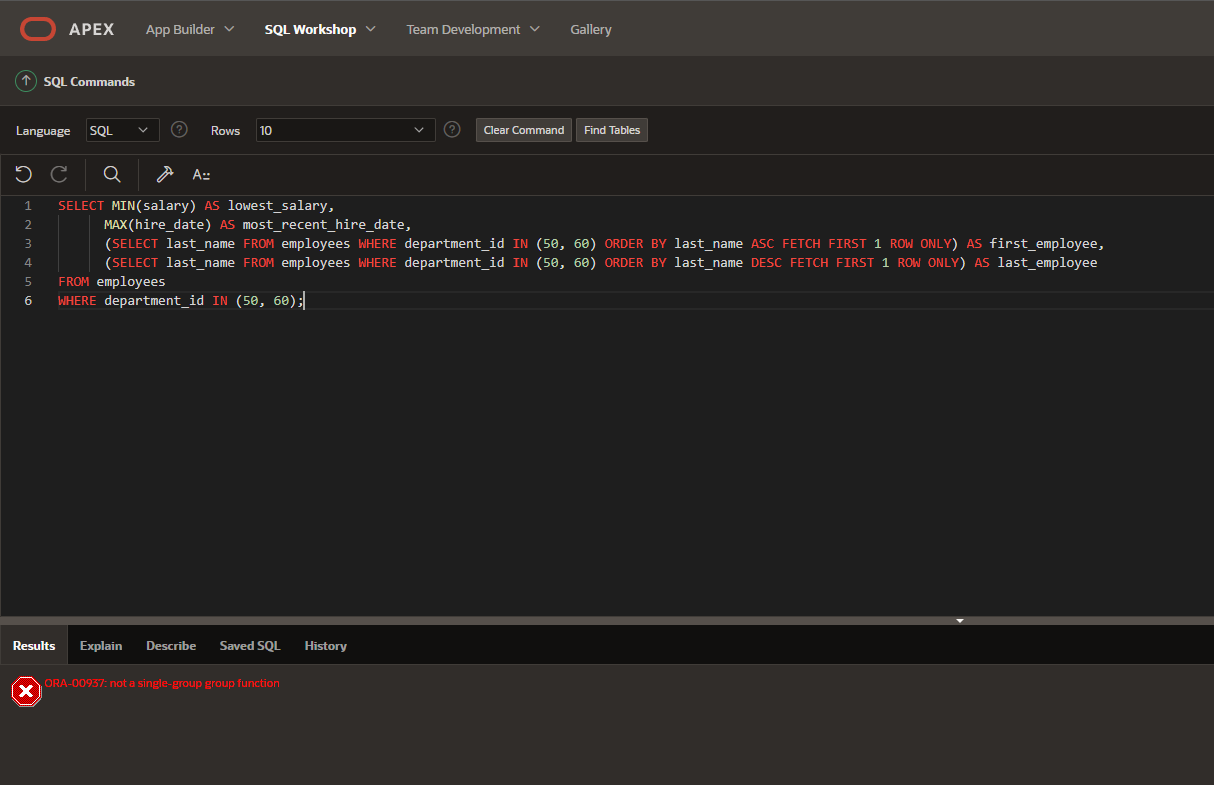
Task: Open the App Builder menu
Action: point(190,29)
